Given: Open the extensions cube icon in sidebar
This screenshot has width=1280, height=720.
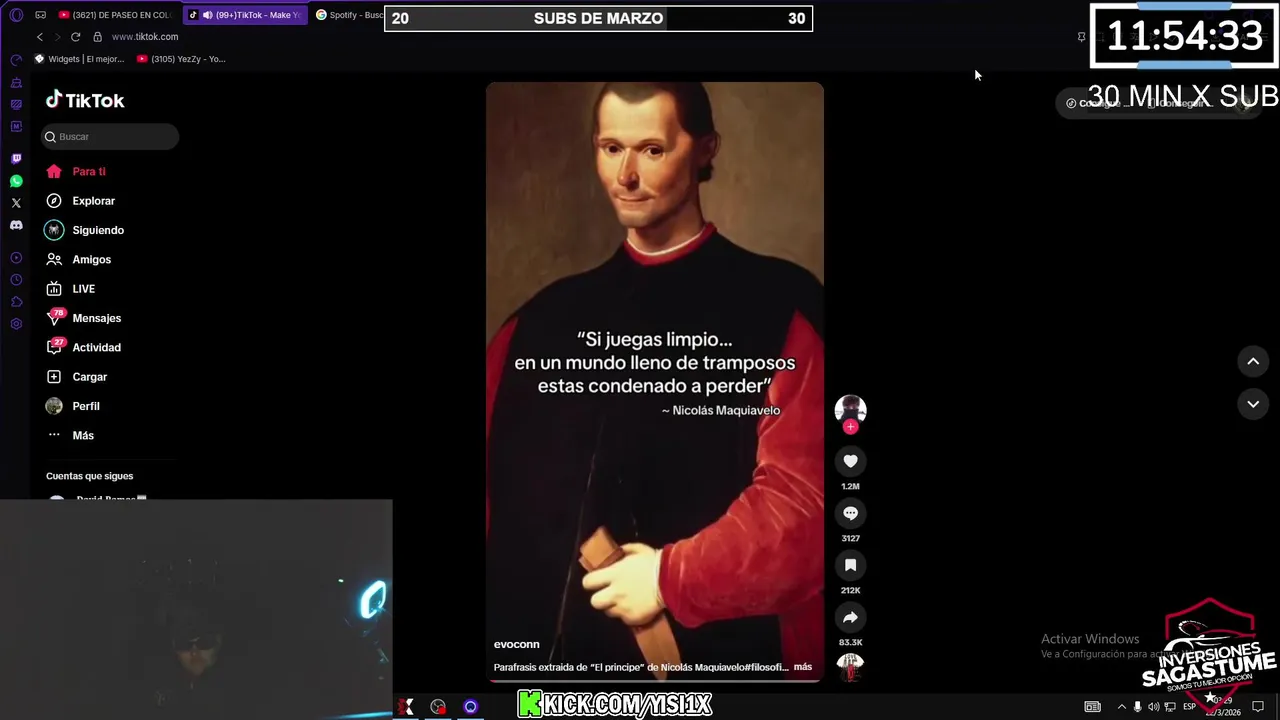Looking at the screenshot, I should tap(16, 302).
